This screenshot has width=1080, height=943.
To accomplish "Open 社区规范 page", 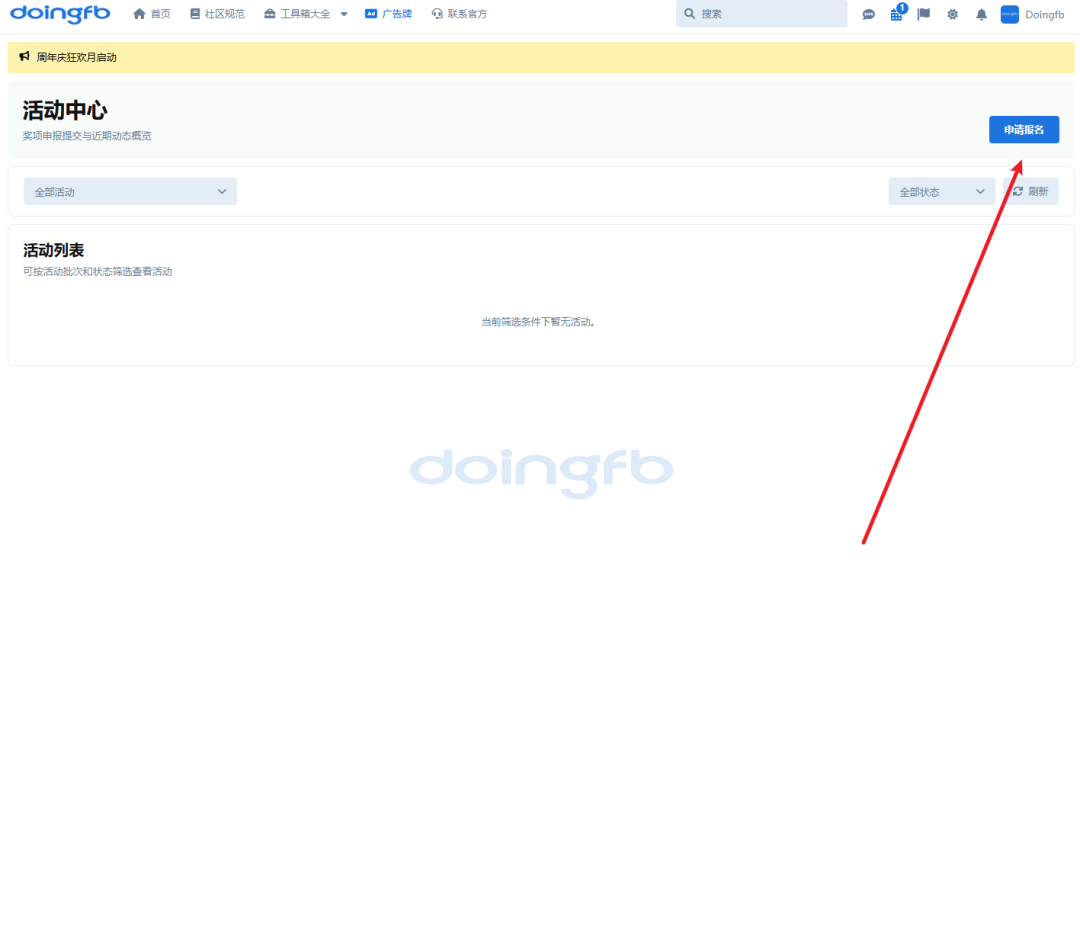I will coord(217,14).
